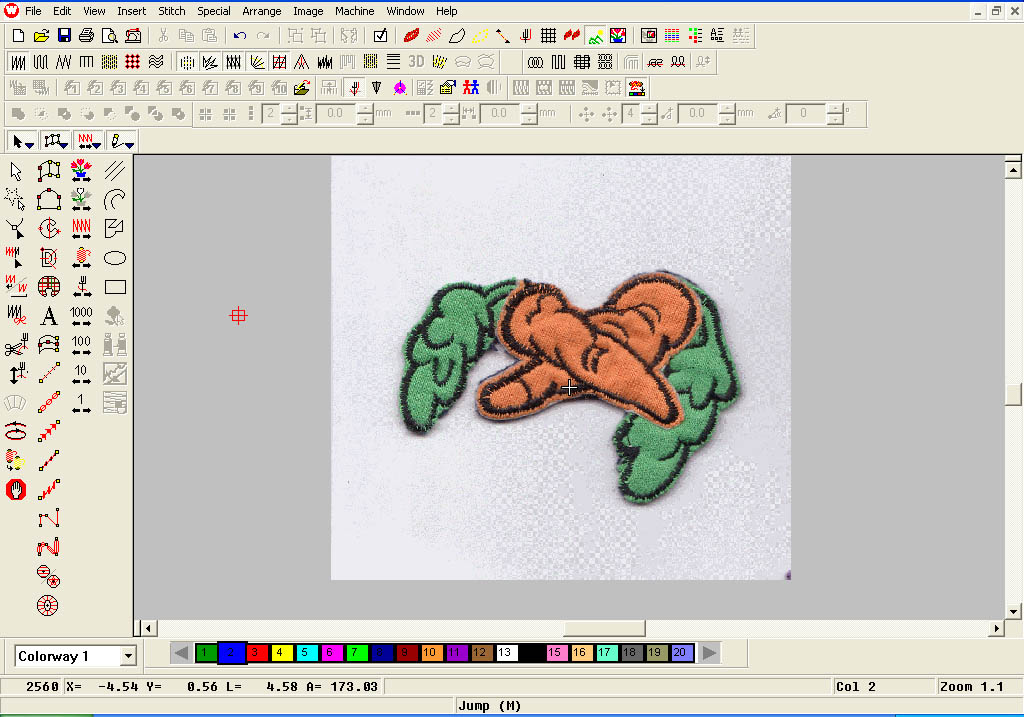Click the travel by 10 stitches icon
Viewport: 1024px width, 717px height.
[x=81, y=374]
